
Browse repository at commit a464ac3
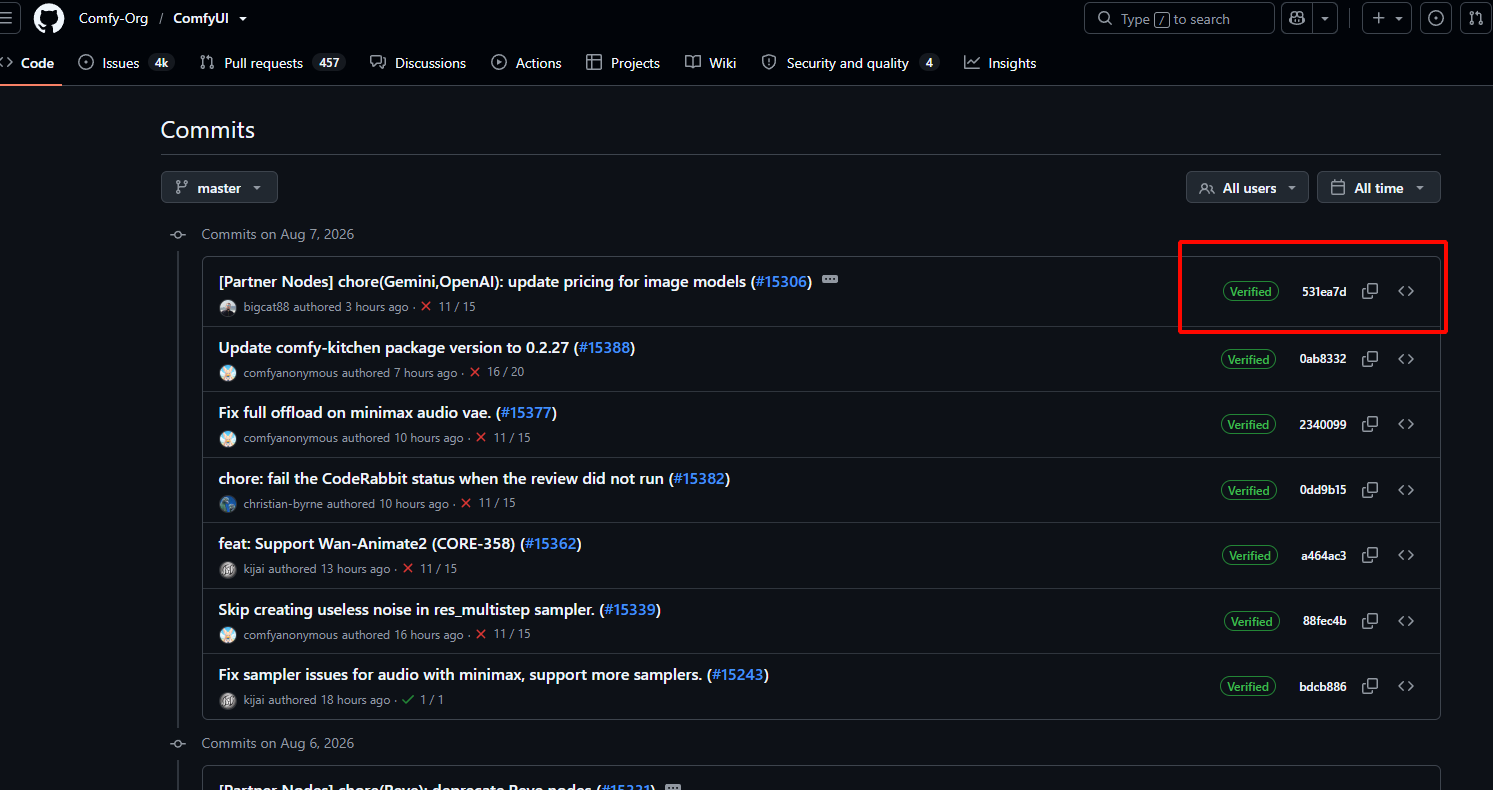[1406, 555]
